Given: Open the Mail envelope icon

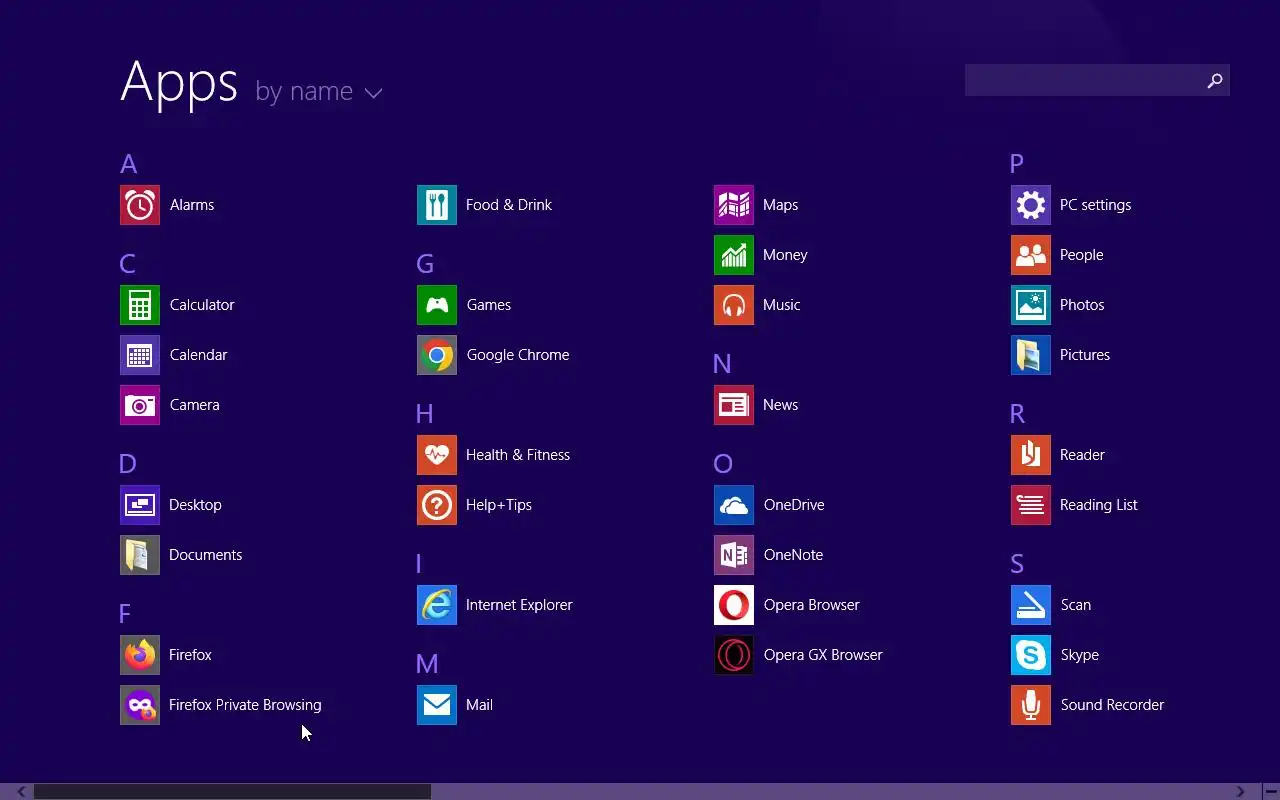Looking at the screenshot, I should [437, 705].
